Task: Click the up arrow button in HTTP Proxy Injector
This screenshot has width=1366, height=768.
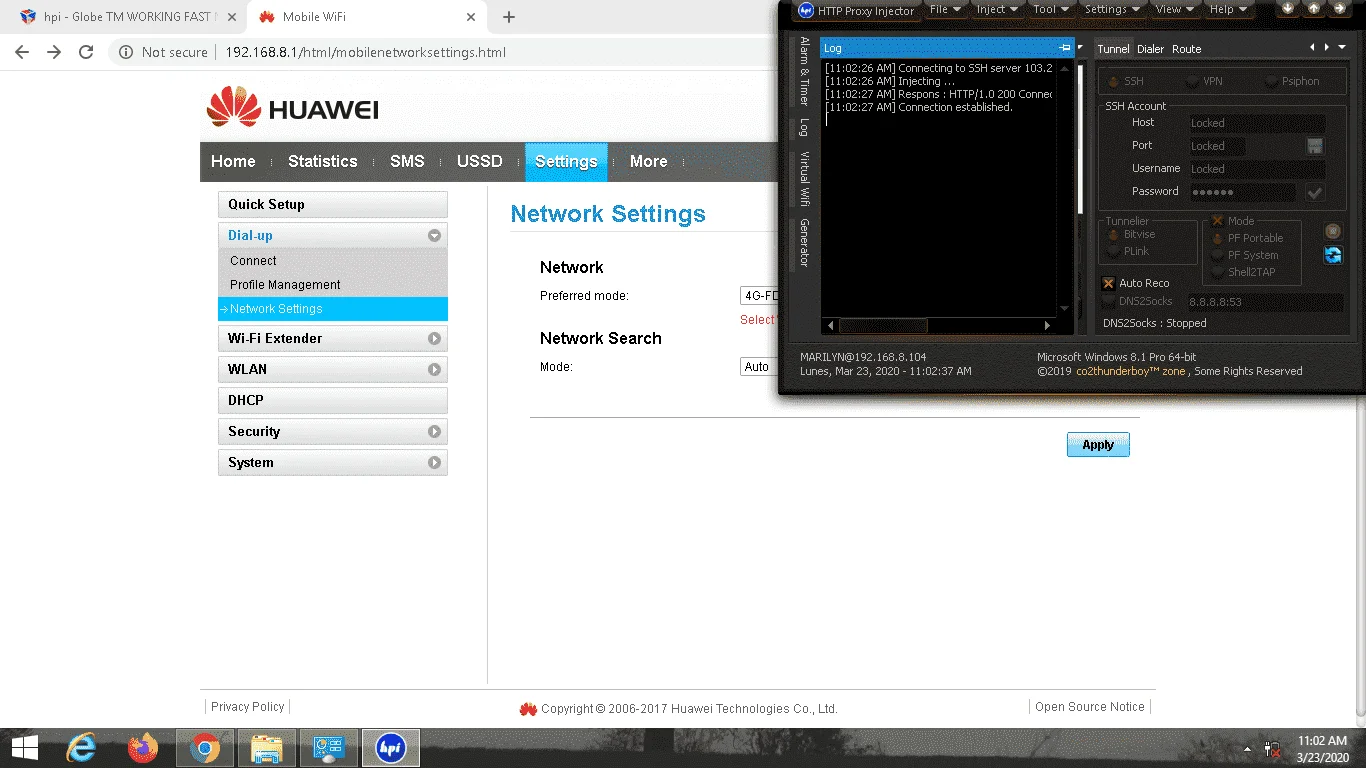Action: tap(1314, 9)
